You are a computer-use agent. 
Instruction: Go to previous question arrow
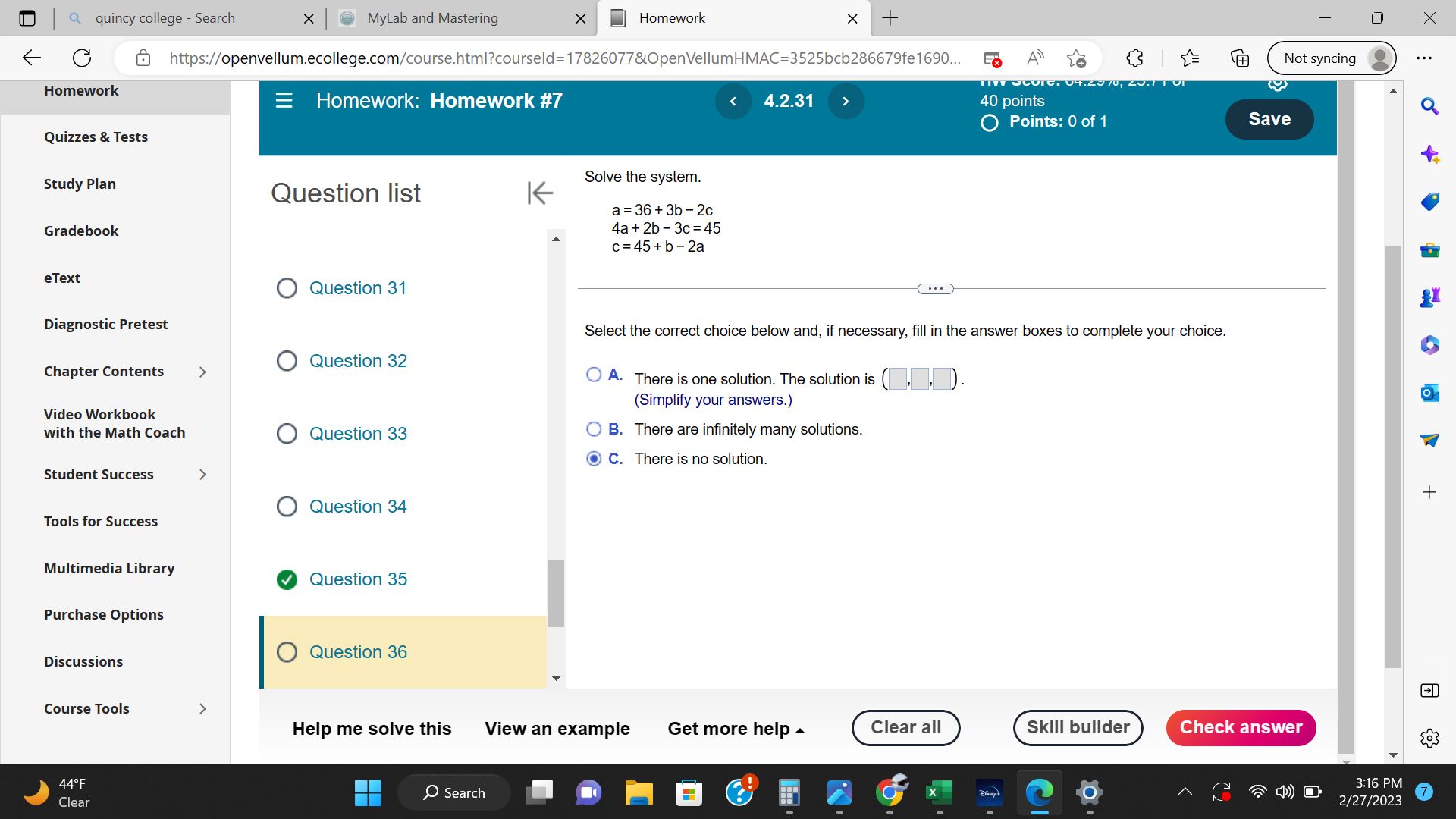coord(733,102)
